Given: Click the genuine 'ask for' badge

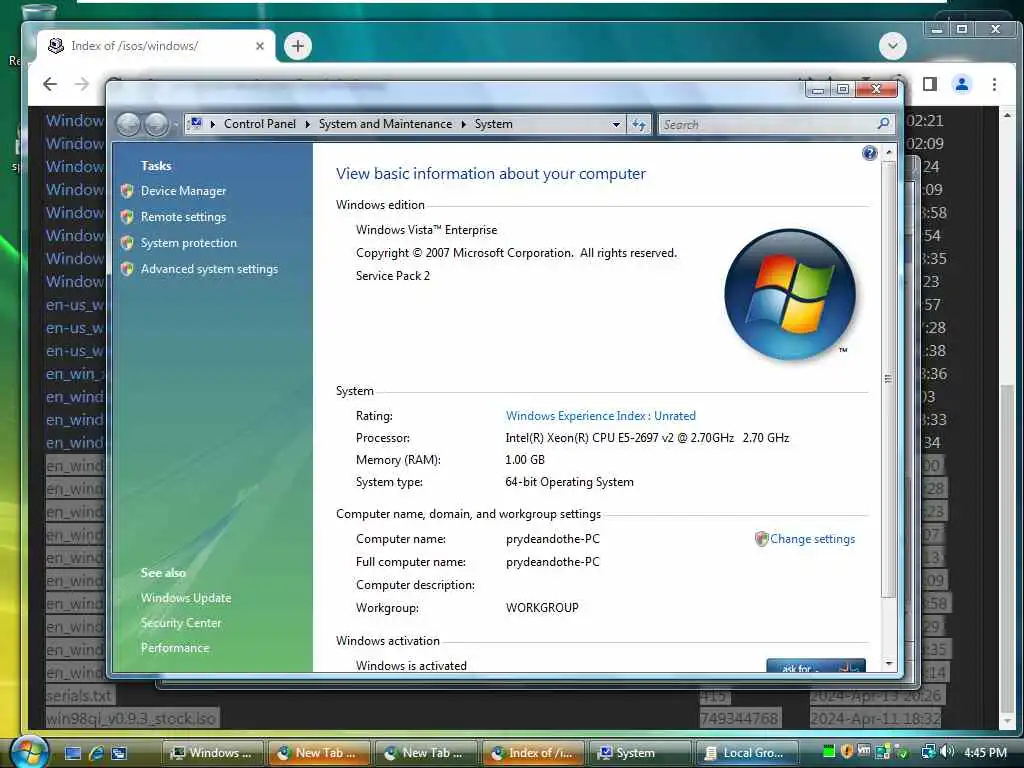Looking at the screenshot, I should 816,665.
